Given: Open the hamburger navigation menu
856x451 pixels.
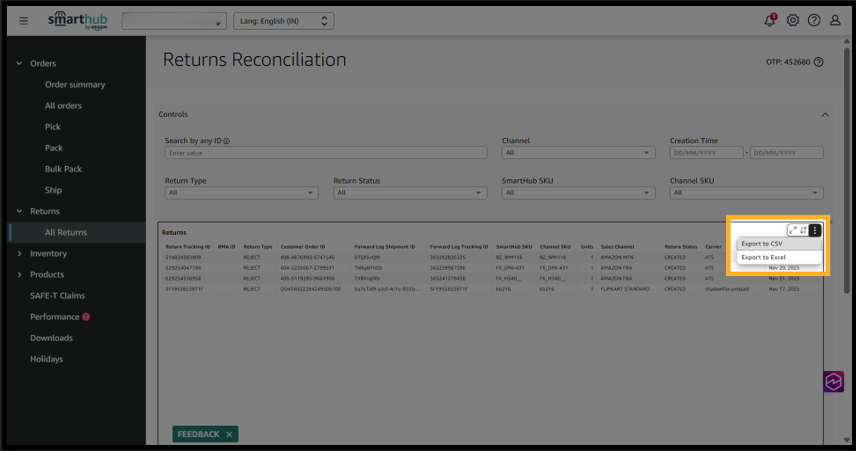Looking at the screenshot, I should point(24,20).
